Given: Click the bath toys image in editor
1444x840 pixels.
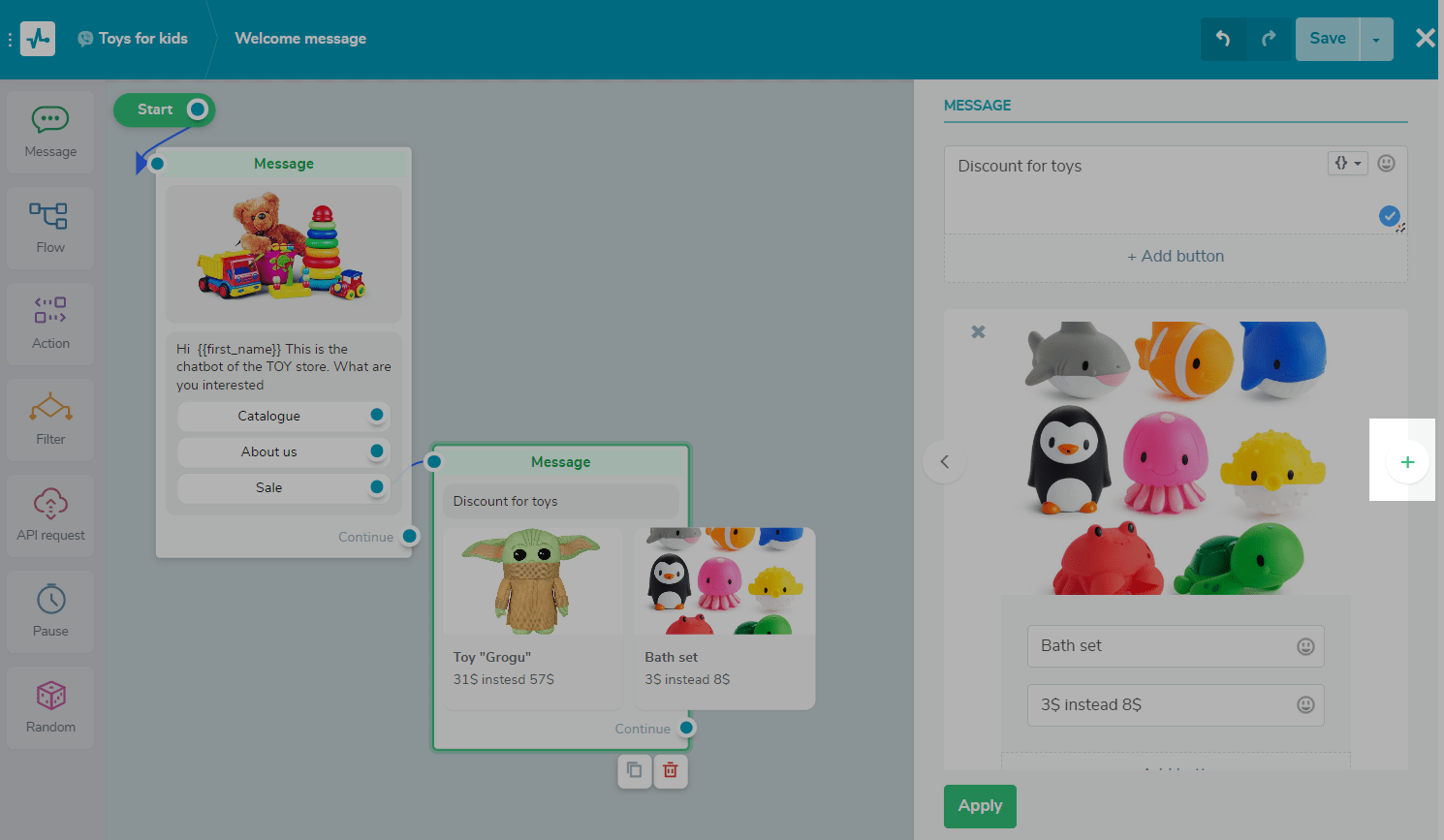Looking at the screenshot, I should point(1176,458).
